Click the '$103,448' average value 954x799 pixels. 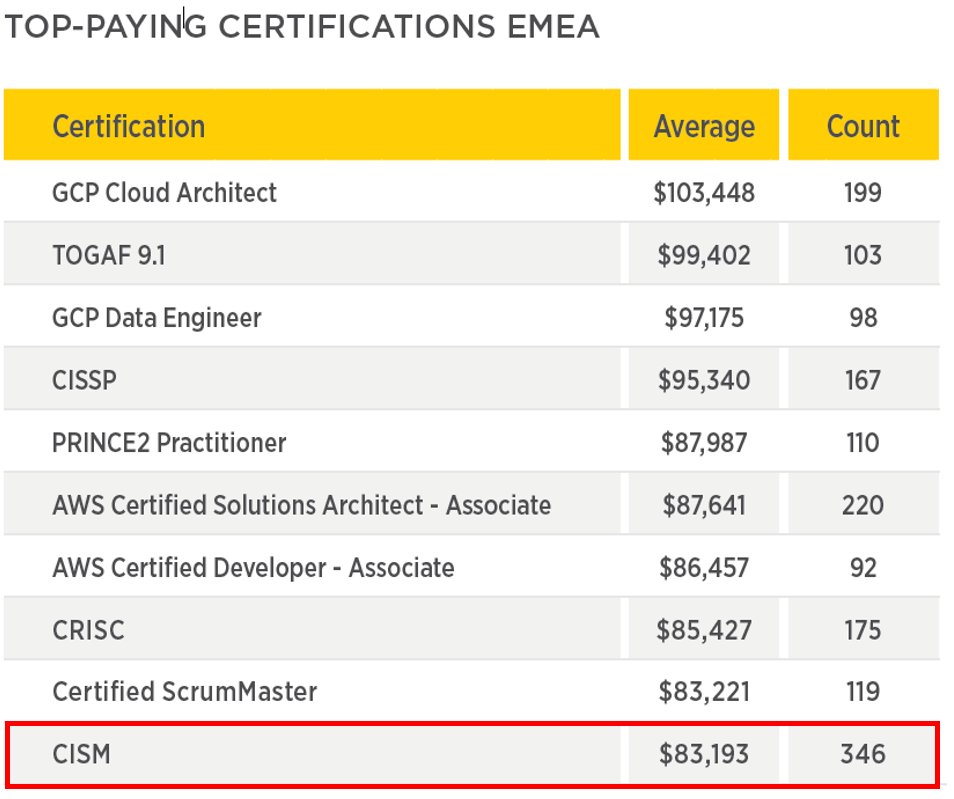click(x=704, y=193)
